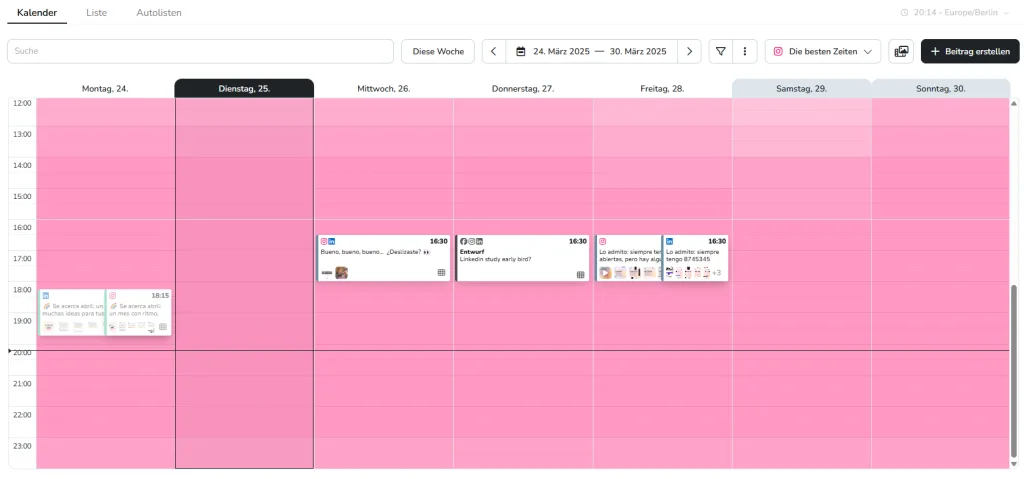Click the calendar vertical scrollbar
Image resolution: width=1024 pixels, height=479 pixels.
(1015, 370)
